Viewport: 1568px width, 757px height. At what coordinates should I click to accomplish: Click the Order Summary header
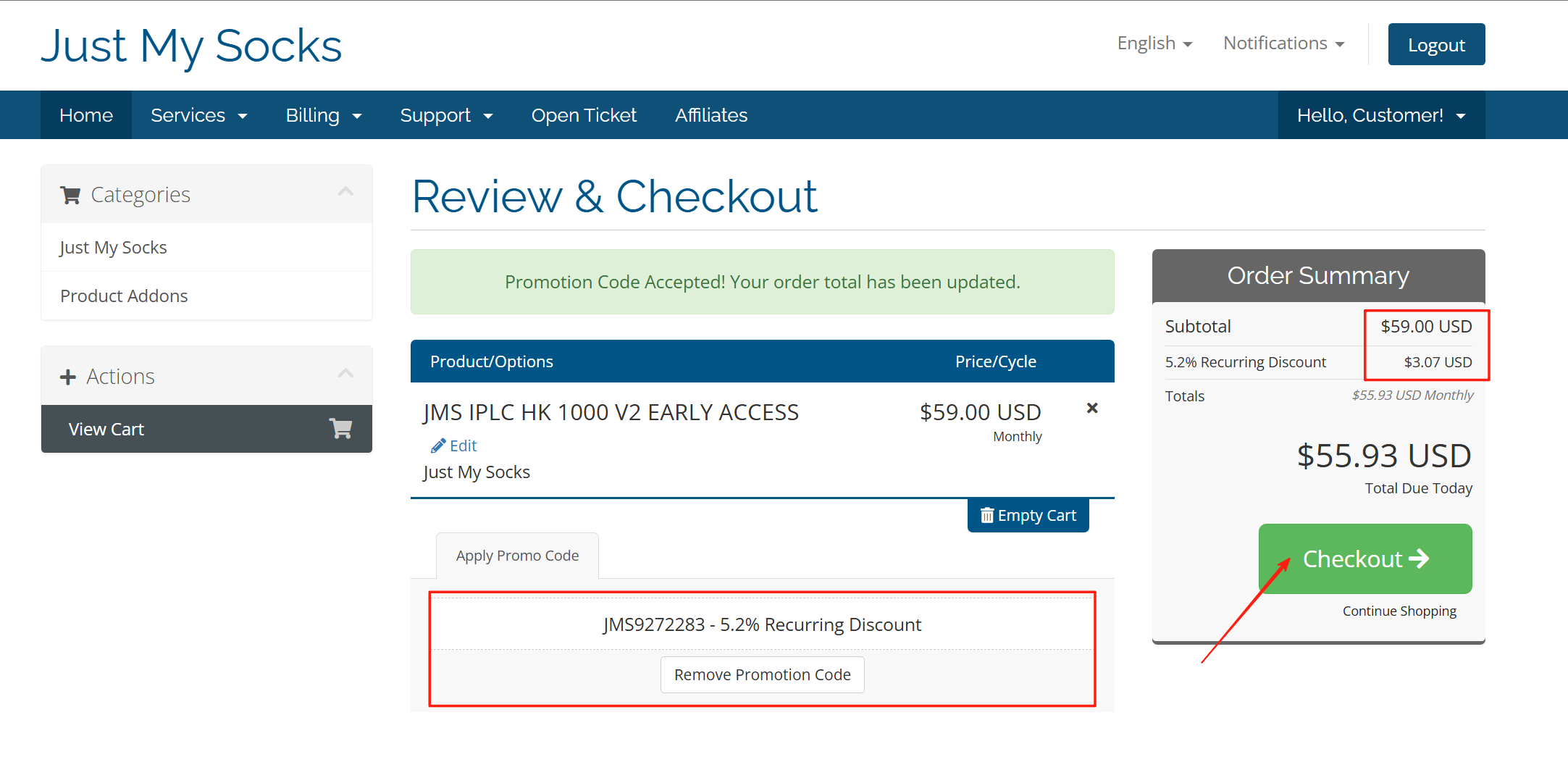point(1319,275)
